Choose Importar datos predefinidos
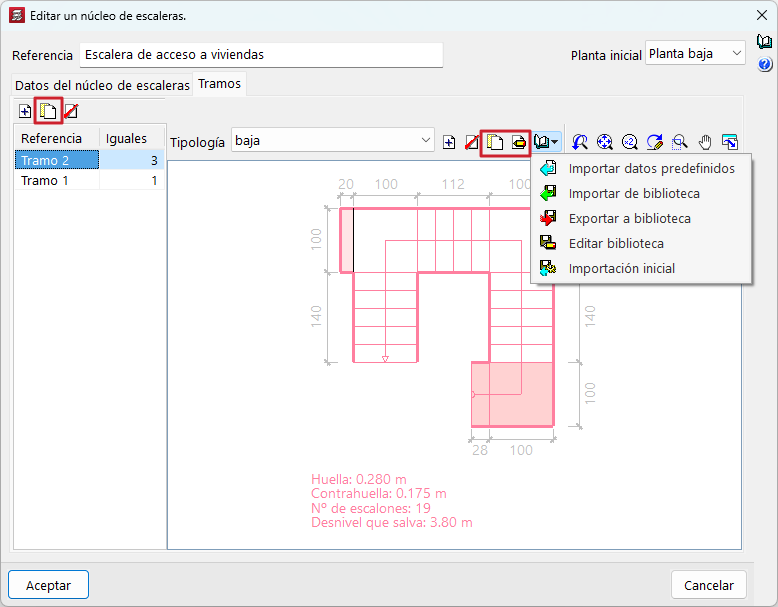 click(x=641, y=169)
